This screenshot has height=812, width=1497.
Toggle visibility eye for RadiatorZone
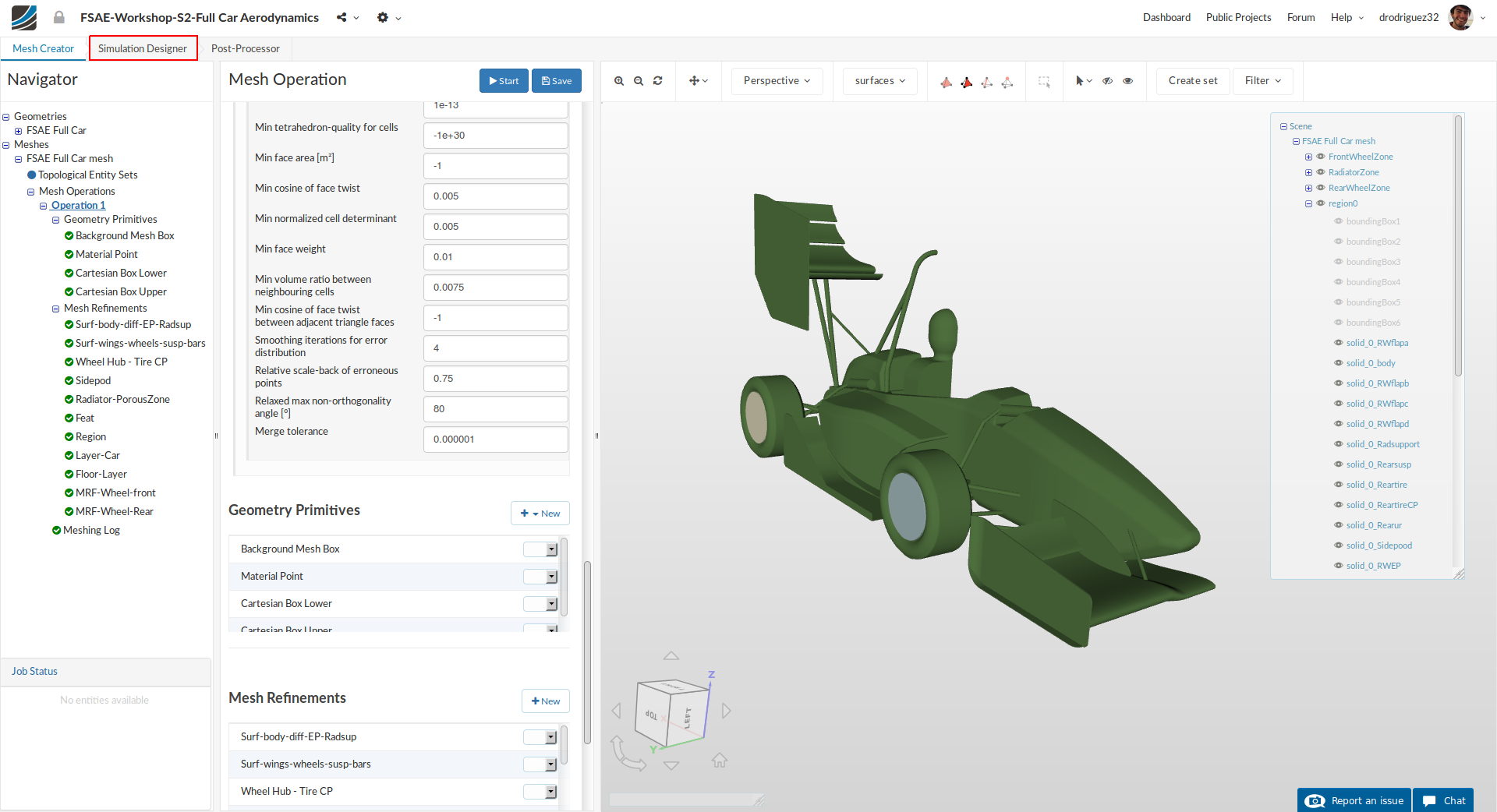click(x=1321, y=172)
